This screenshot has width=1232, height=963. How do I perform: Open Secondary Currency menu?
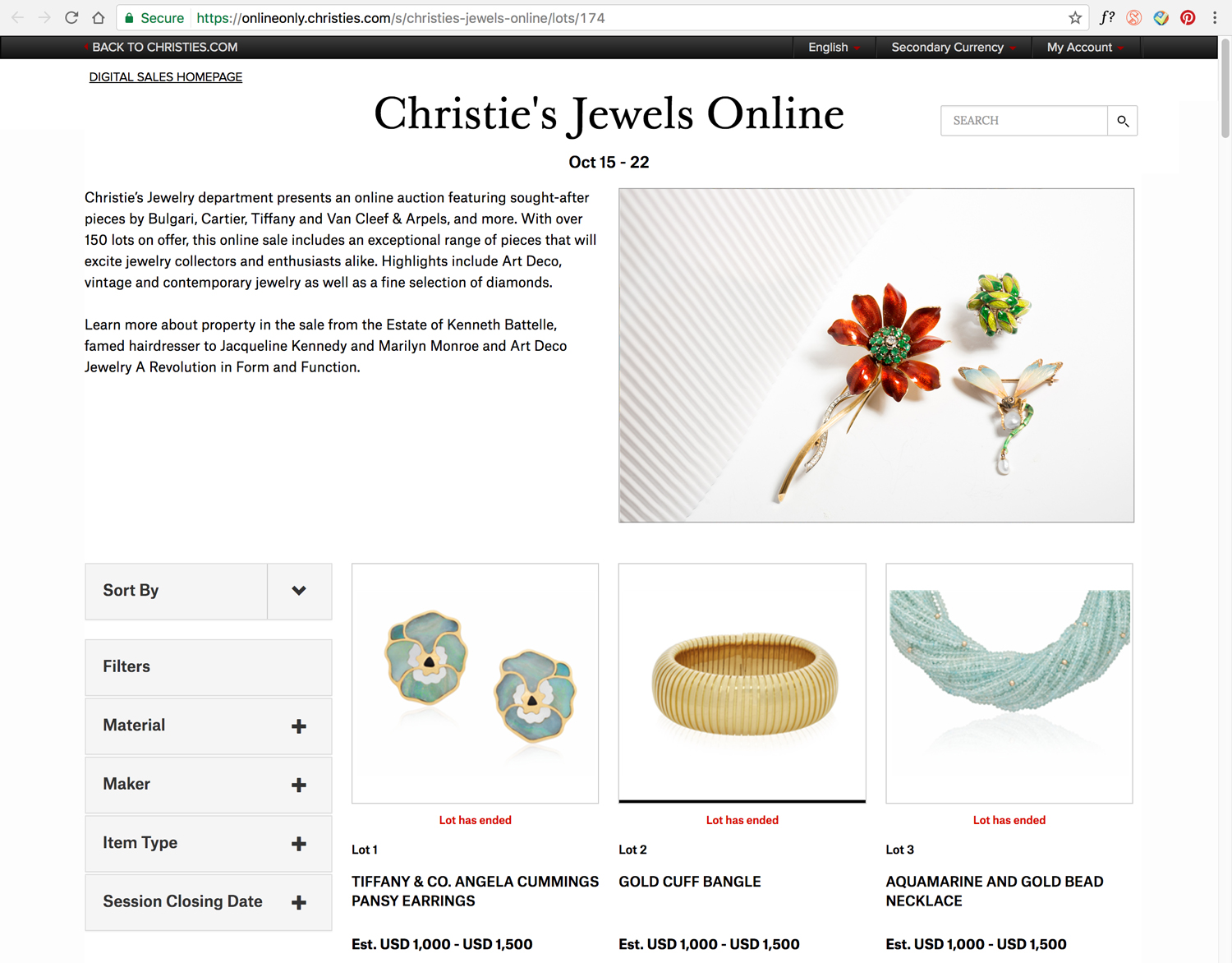point(954,48)
